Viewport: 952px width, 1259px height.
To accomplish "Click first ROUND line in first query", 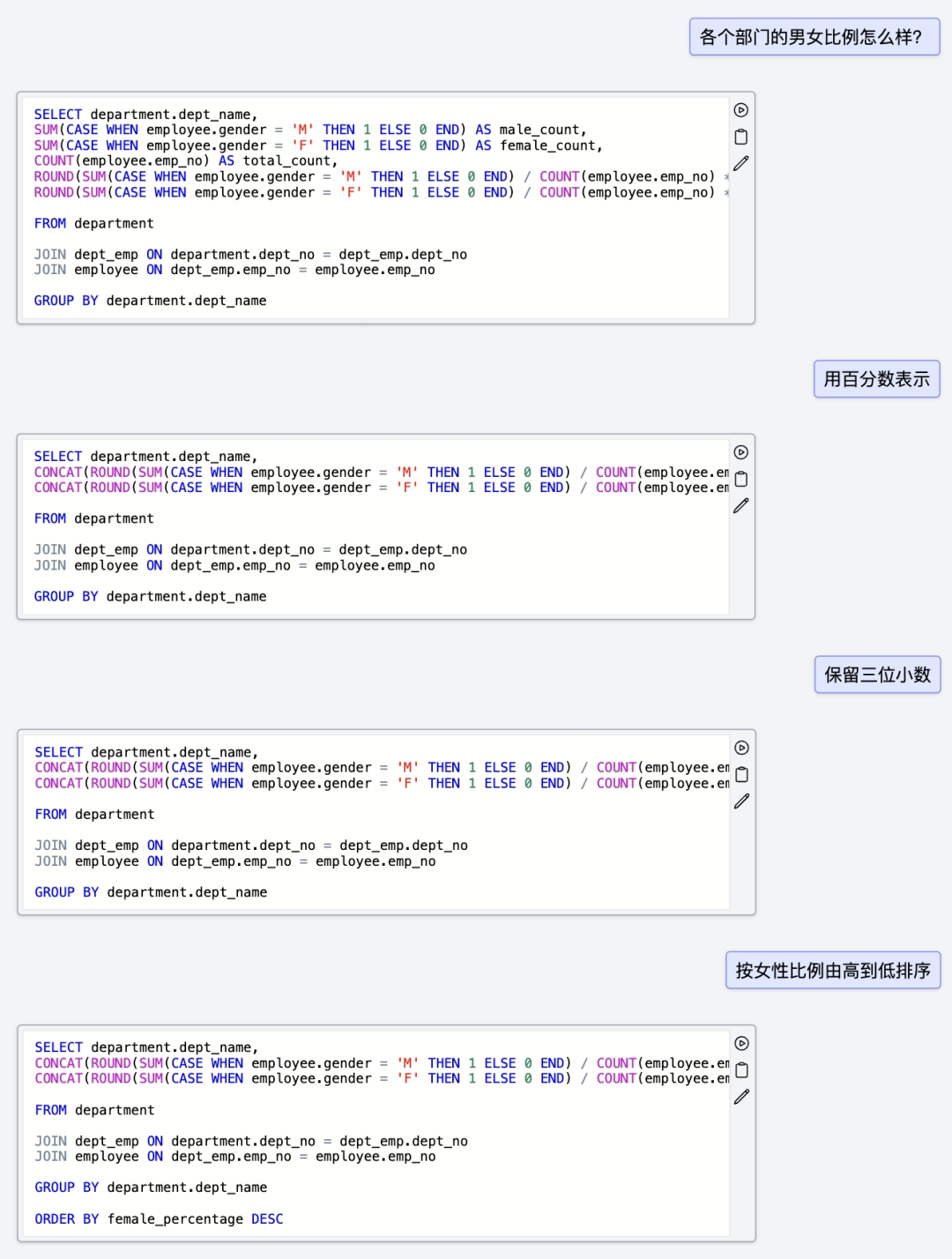I will tap(382, 176).
